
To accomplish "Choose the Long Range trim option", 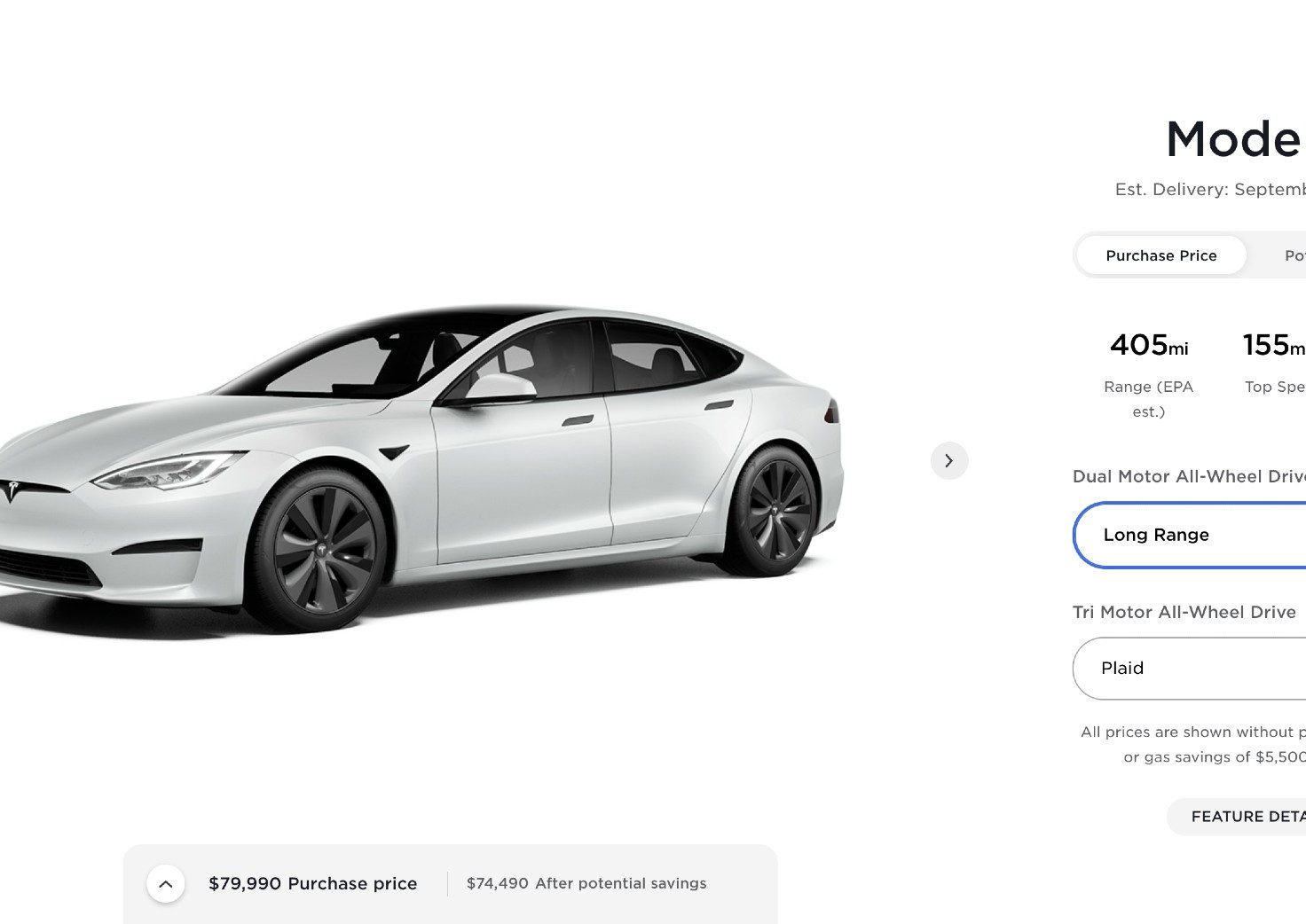I will pyautogui.click(x=1190, y=535).
